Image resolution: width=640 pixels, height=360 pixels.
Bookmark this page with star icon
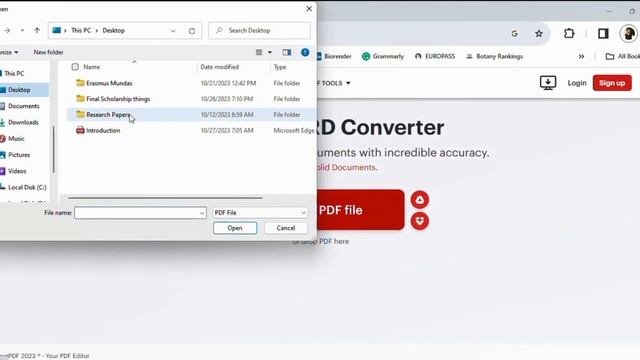tap(539, 33)
